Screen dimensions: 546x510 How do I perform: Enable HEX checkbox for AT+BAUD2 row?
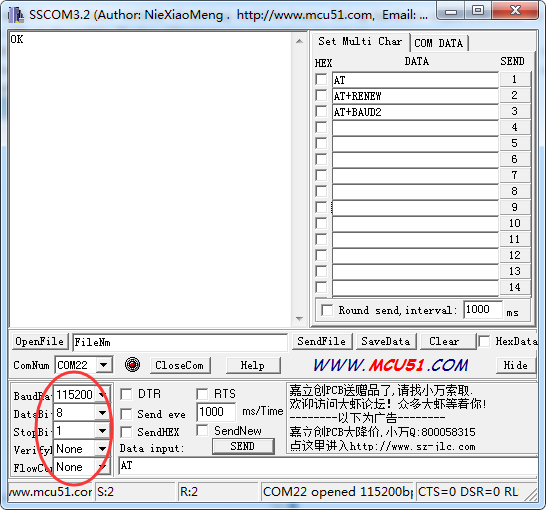tap(321, 111)
